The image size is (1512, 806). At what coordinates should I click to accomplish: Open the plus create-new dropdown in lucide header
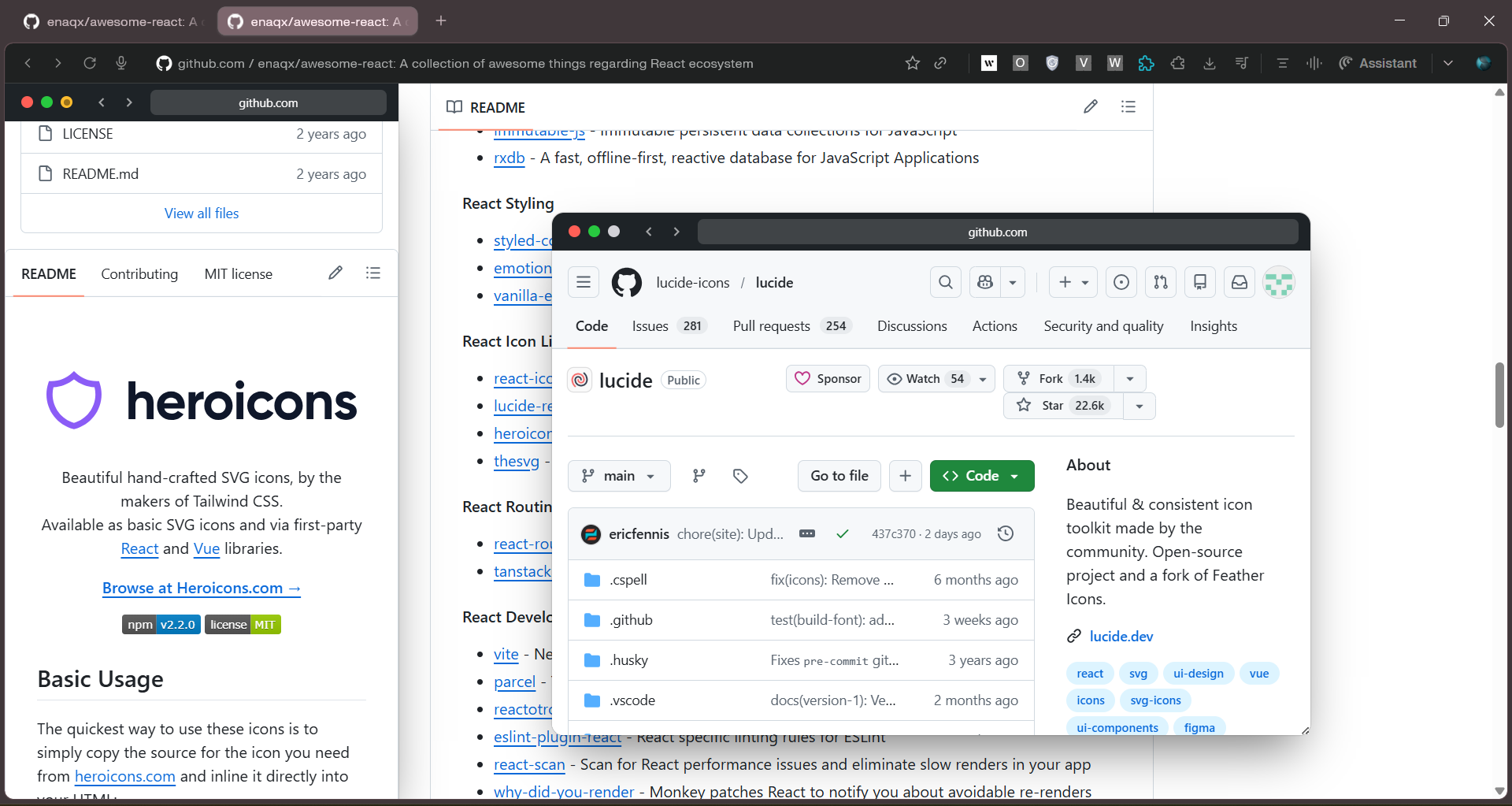pos(1073,282)
